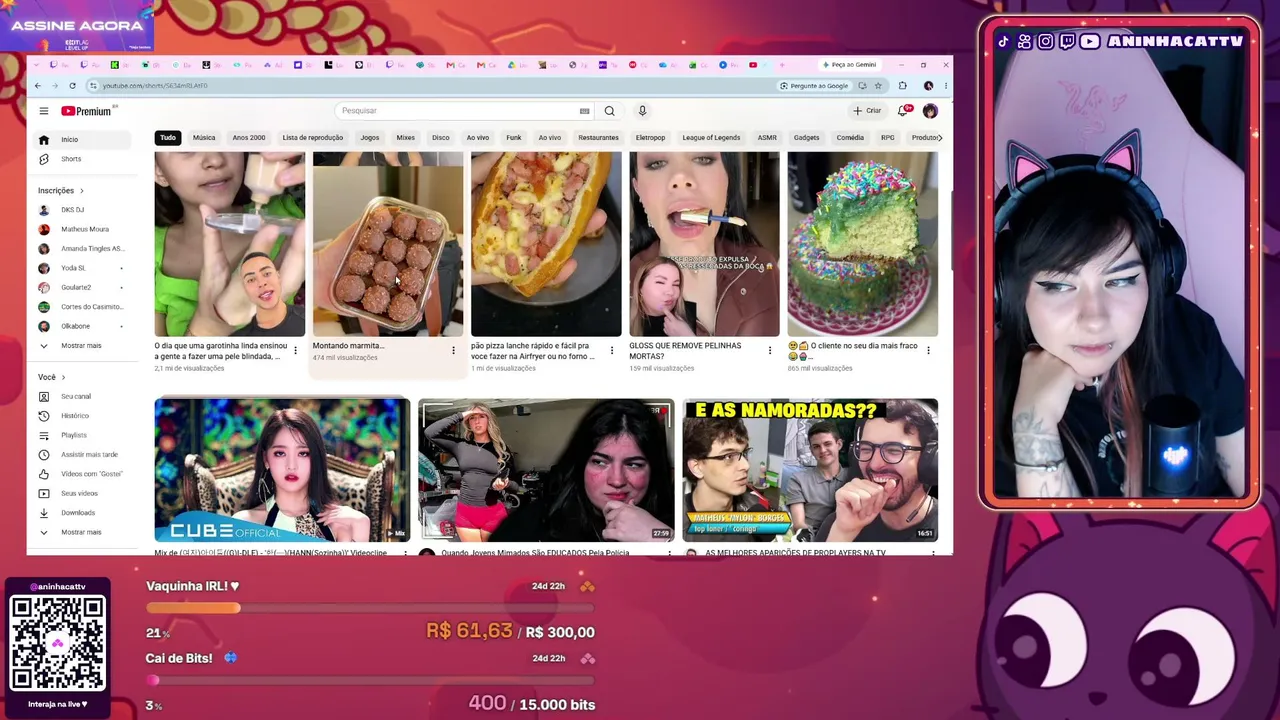Open the 'E AS NAMORADAS??' video thumbnail

810,470
